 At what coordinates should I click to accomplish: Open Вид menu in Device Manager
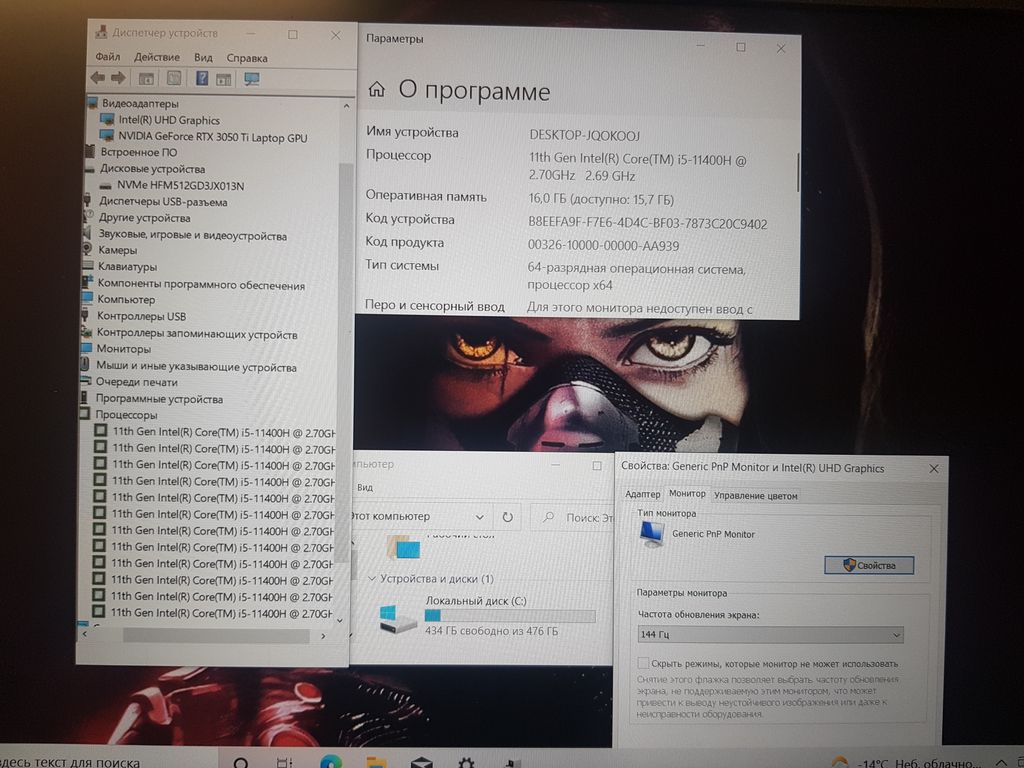203,57
